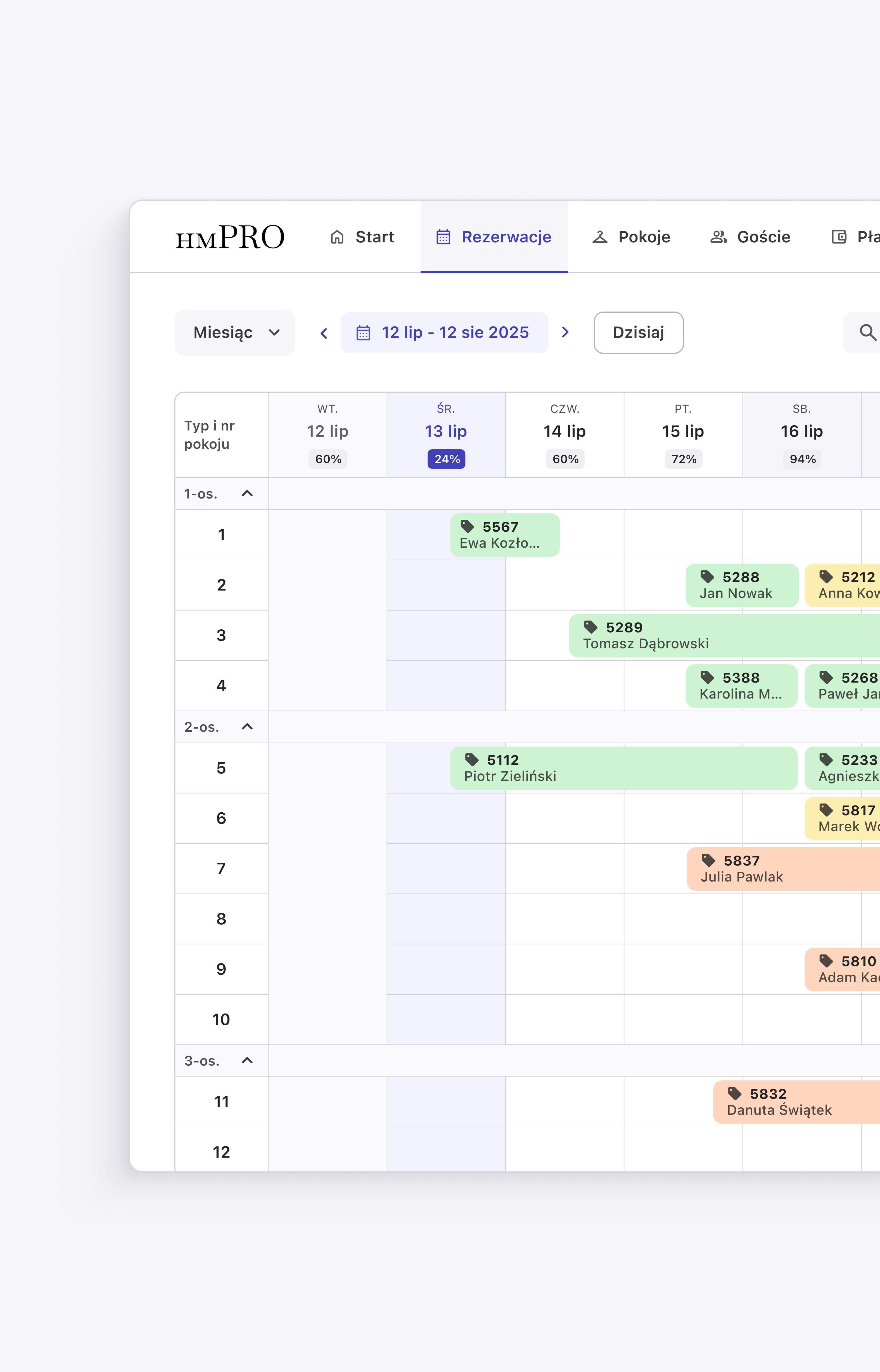Click tag icon on reservation 5112

472,760
